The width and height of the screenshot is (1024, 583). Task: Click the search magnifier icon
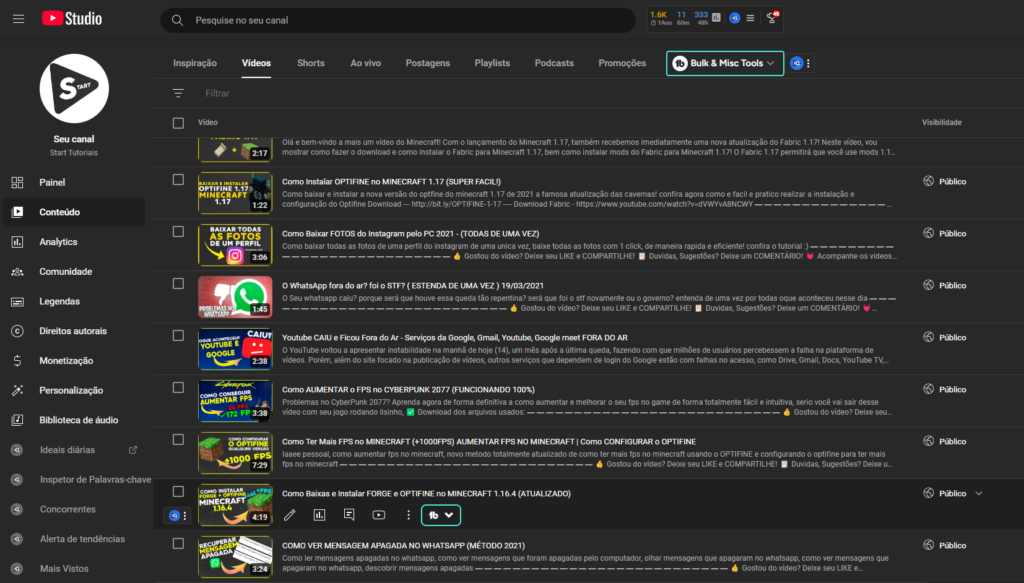point(177,20)
